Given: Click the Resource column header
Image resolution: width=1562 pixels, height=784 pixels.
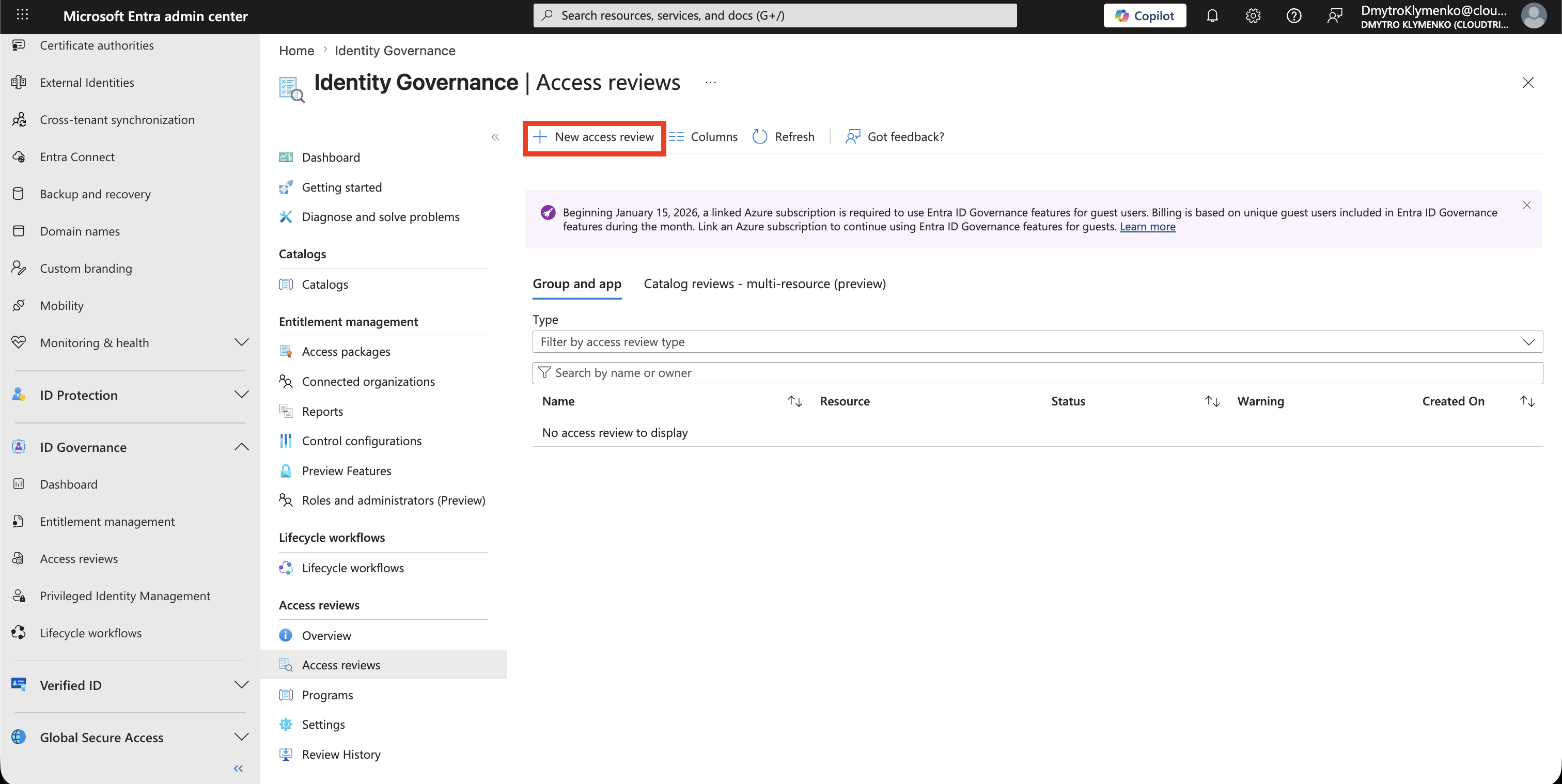Looking at the screenshot, I should click(x=845, y=401).
